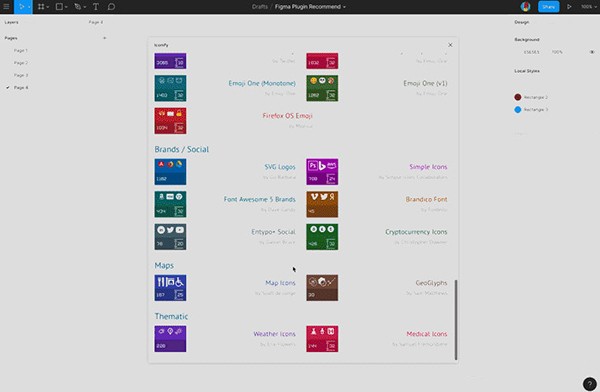600x392 pixels.
Task: Click the Weather Icons purple thumbnail
Action: [170, 339]
